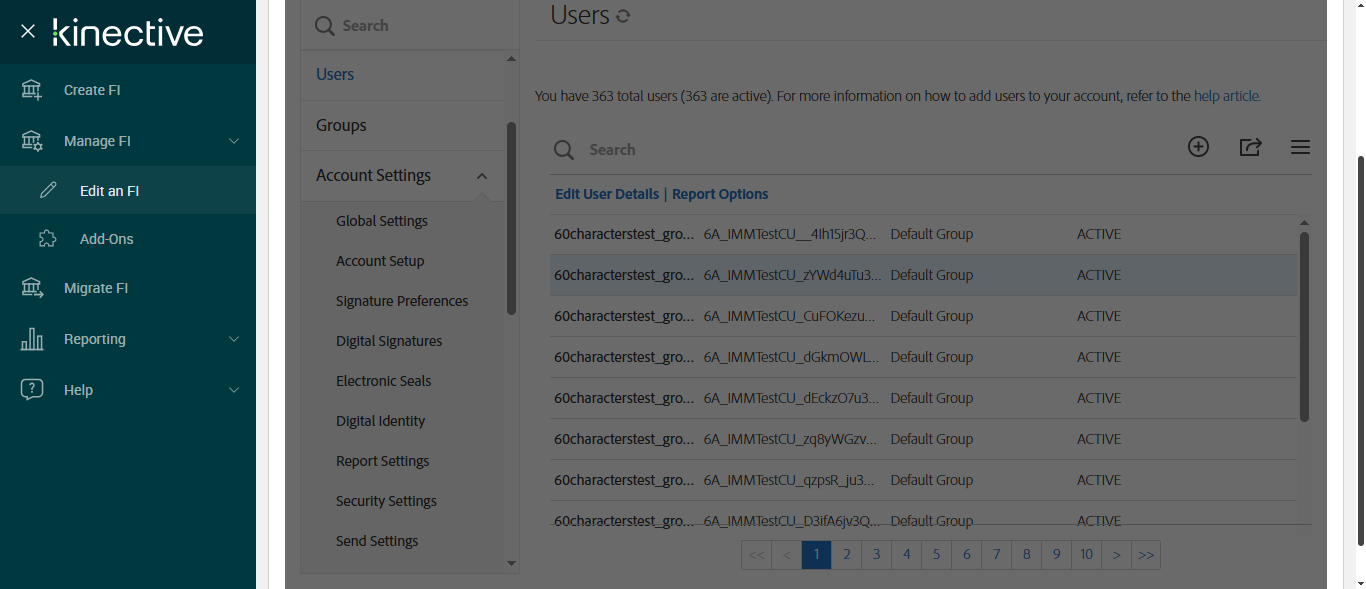The height and width of the screenshot is (589, 1366).
Task: Expand the Help menu chevron
Action: 234,390
